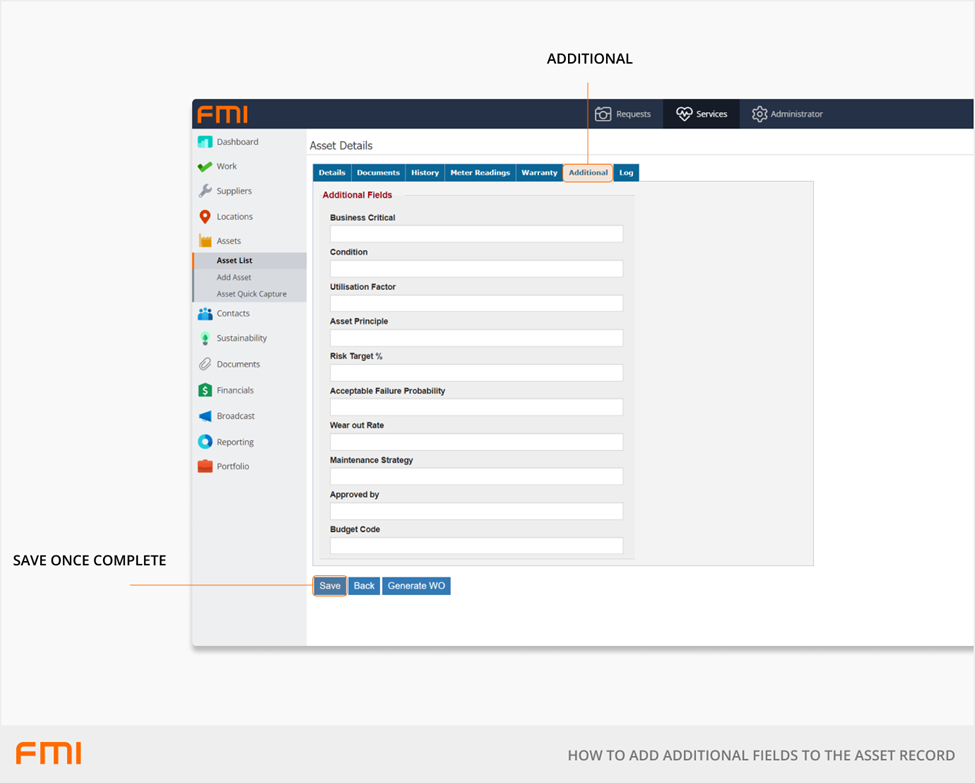This screenshot has height=783, width=975.
Task: Click the Generate WO button
Action: 416,586
